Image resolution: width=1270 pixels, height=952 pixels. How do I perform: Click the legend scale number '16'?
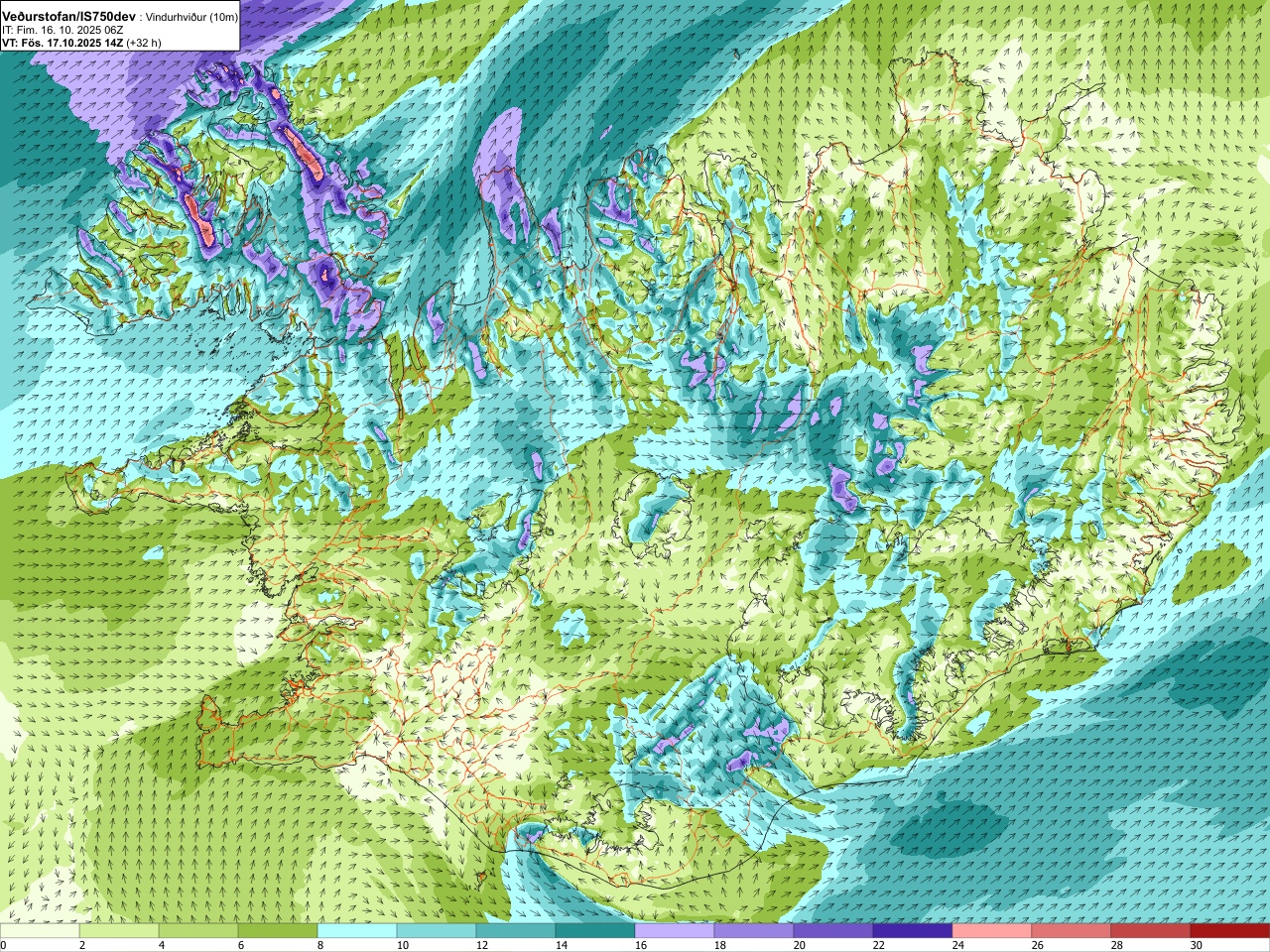coord(641,945)
